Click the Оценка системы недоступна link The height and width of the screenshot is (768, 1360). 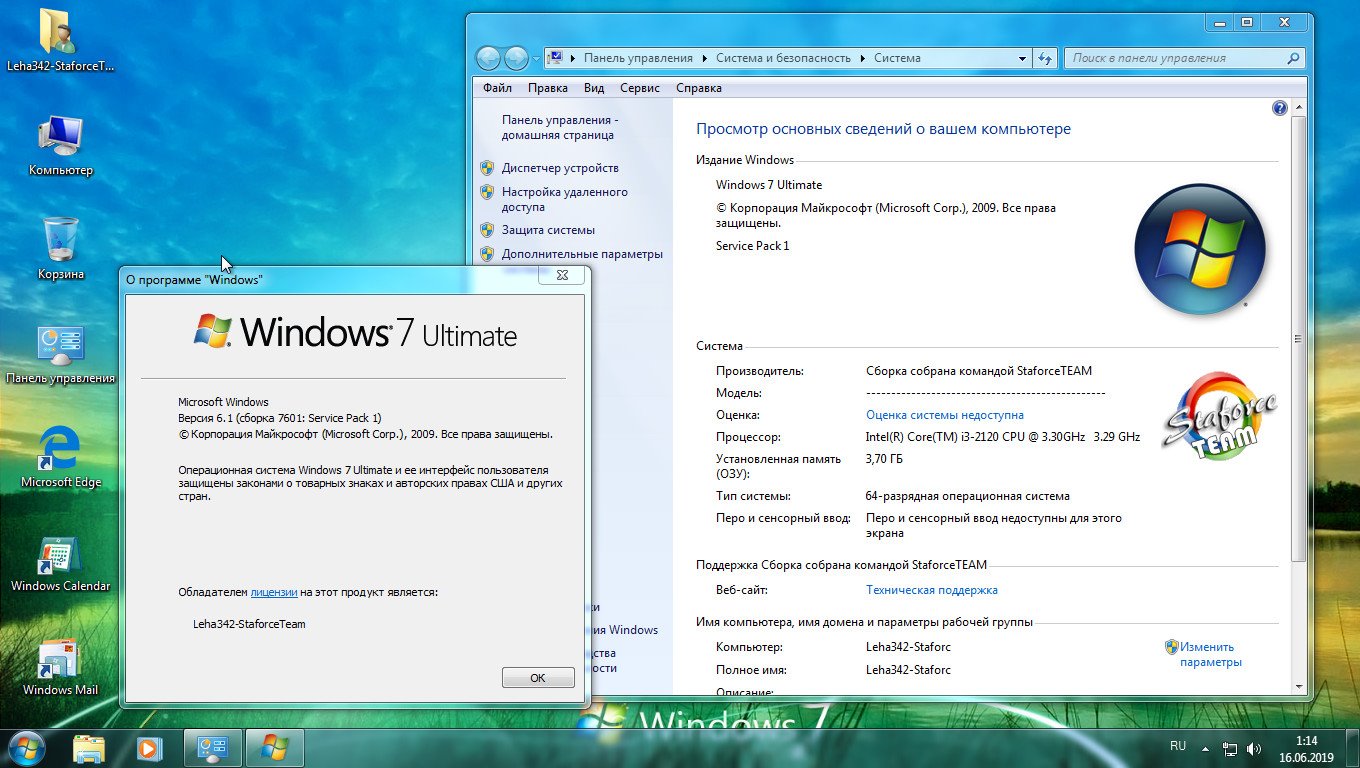pos(945,415)
